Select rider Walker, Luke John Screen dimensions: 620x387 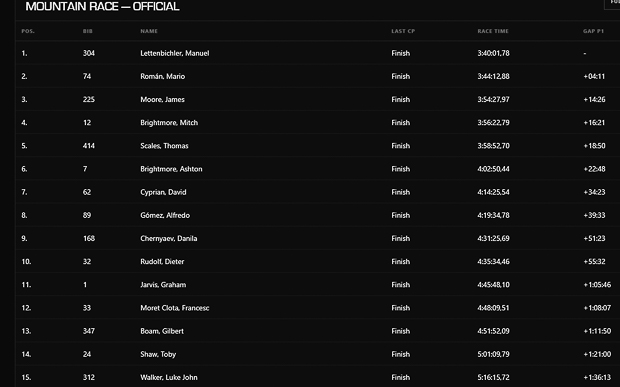coord(168,378)
